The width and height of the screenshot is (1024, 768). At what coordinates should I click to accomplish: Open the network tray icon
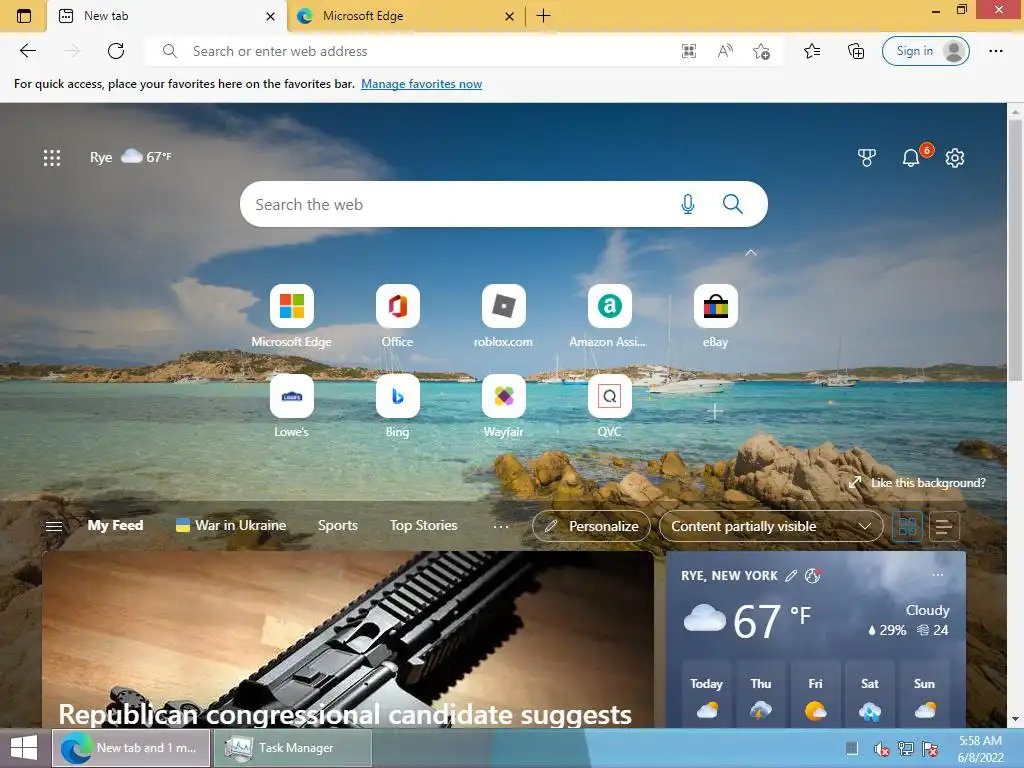click(x=906, y=749)
